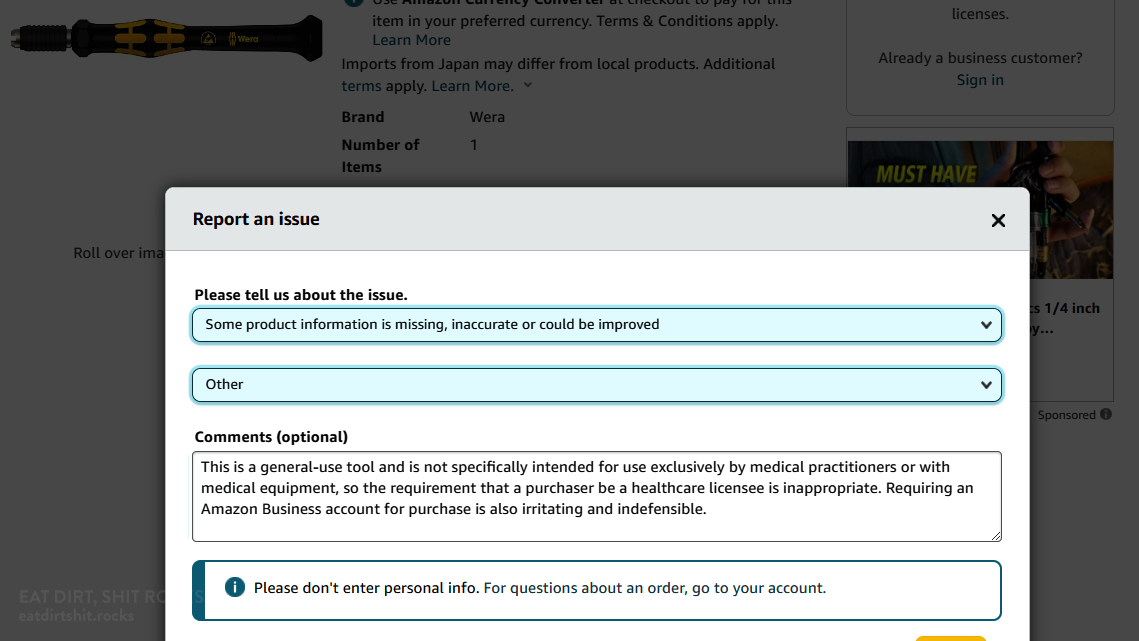Screen dimensions: 1139x641
Task: Click 'Learn More.' after terms apply
Action: (x=472, y=86)
